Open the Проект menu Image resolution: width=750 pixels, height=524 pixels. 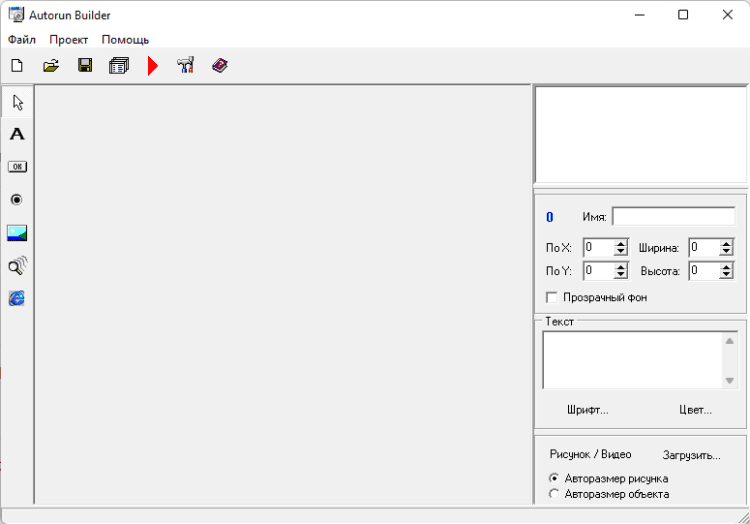click(x=68, y=40)
